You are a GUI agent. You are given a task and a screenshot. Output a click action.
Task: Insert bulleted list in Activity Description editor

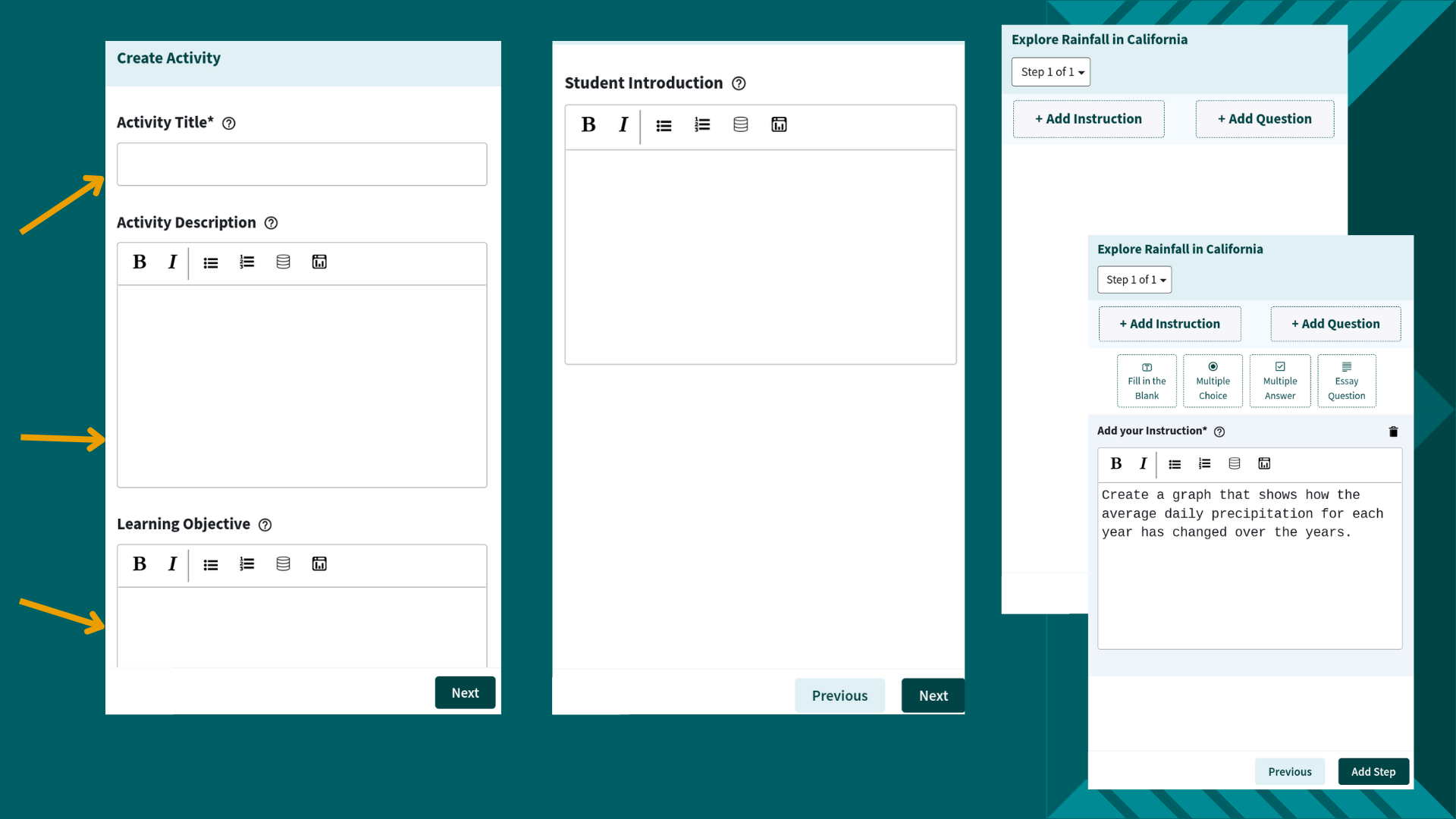coord(211,262)
